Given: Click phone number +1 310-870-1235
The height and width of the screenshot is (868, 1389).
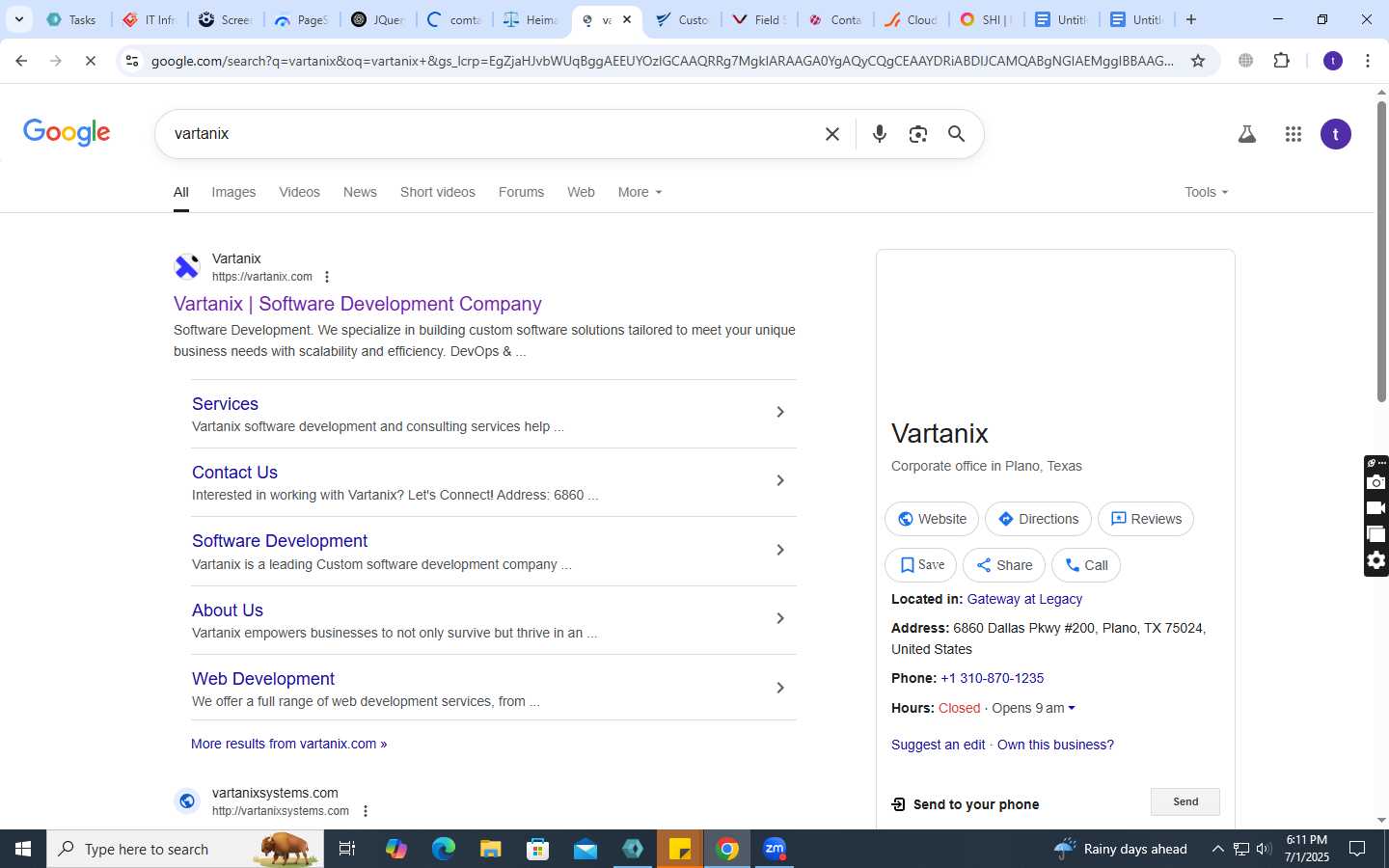Looking at the screenshot, I should pyautogui.click(x=992, y=678).
